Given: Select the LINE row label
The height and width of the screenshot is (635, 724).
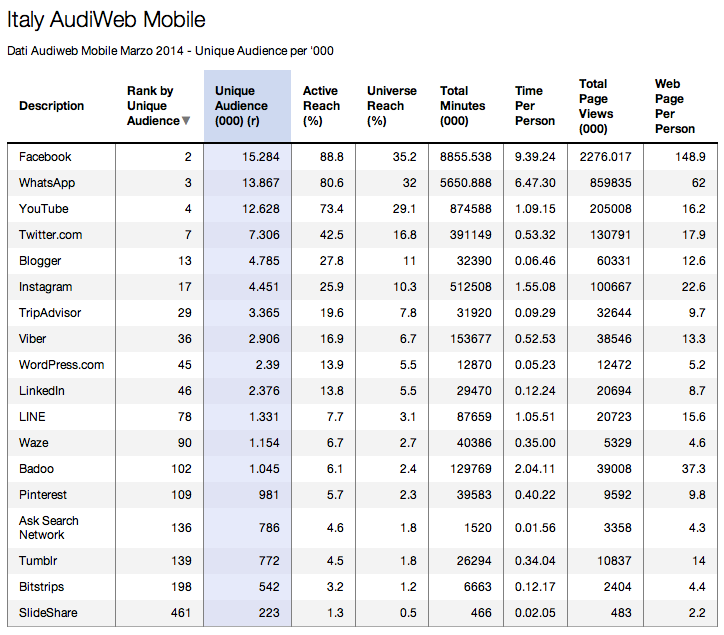Looking at the screenshot, I should click(32, 417).
